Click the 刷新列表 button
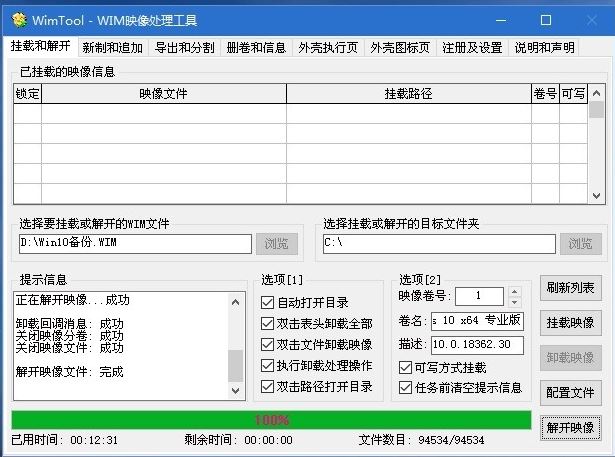Image resolution: width=615 pixels, height=457 pixels. pos(572,289)
